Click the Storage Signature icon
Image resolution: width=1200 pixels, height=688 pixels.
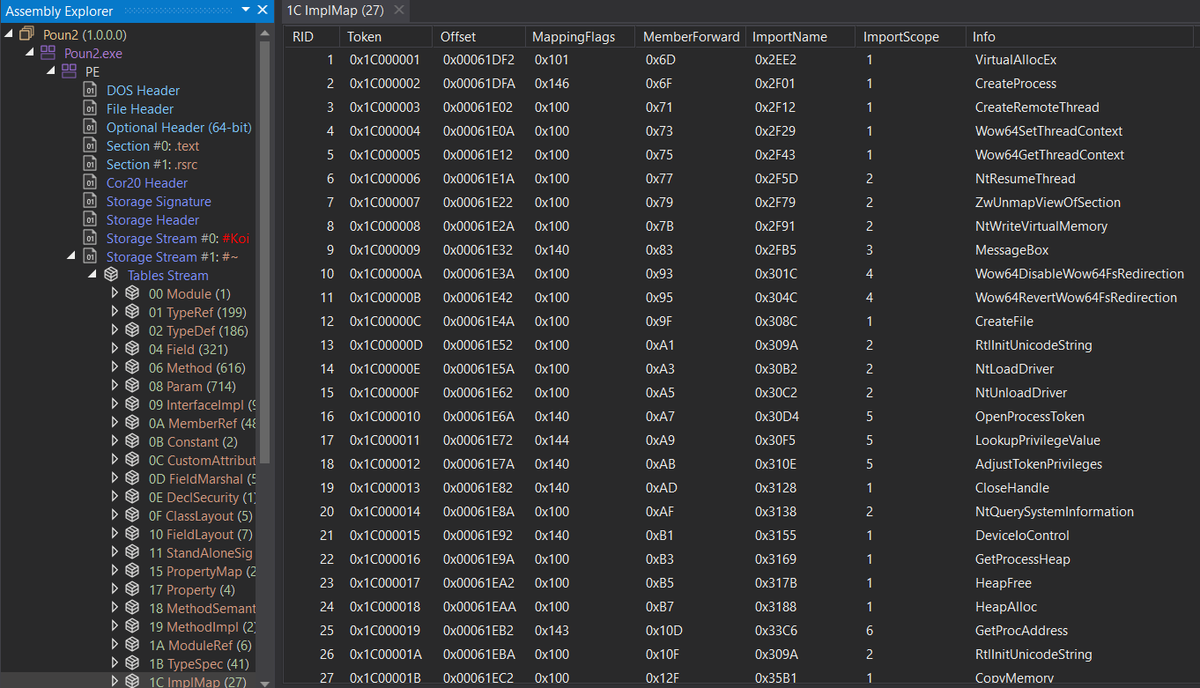pyautogui.click(x=90, y=201)
